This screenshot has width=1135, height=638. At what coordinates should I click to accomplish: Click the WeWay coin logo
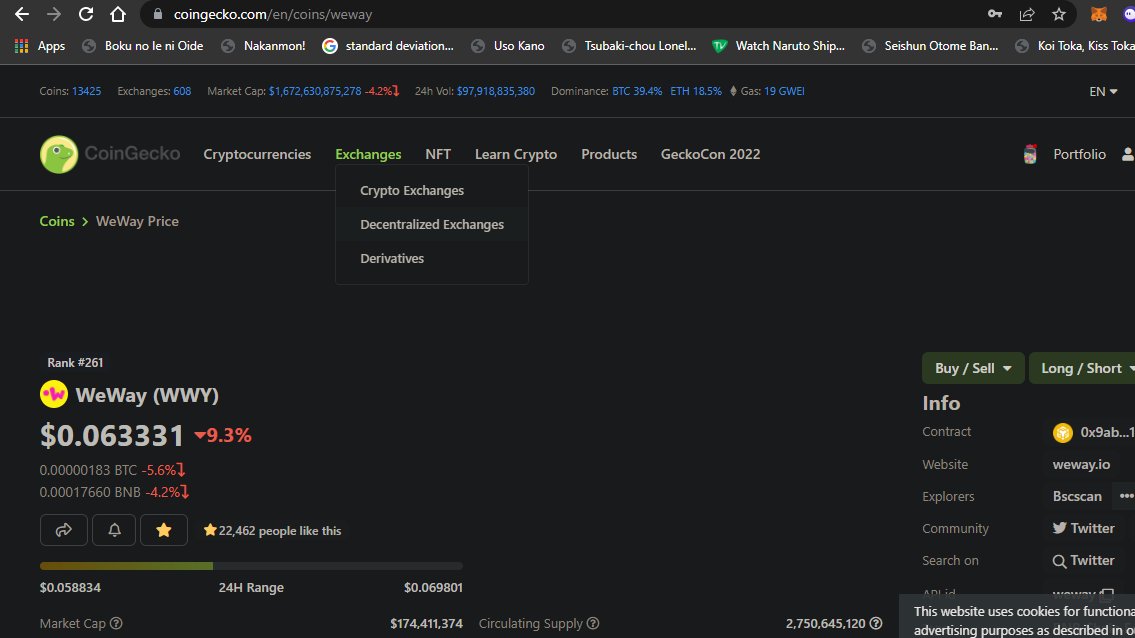point(54,395)
